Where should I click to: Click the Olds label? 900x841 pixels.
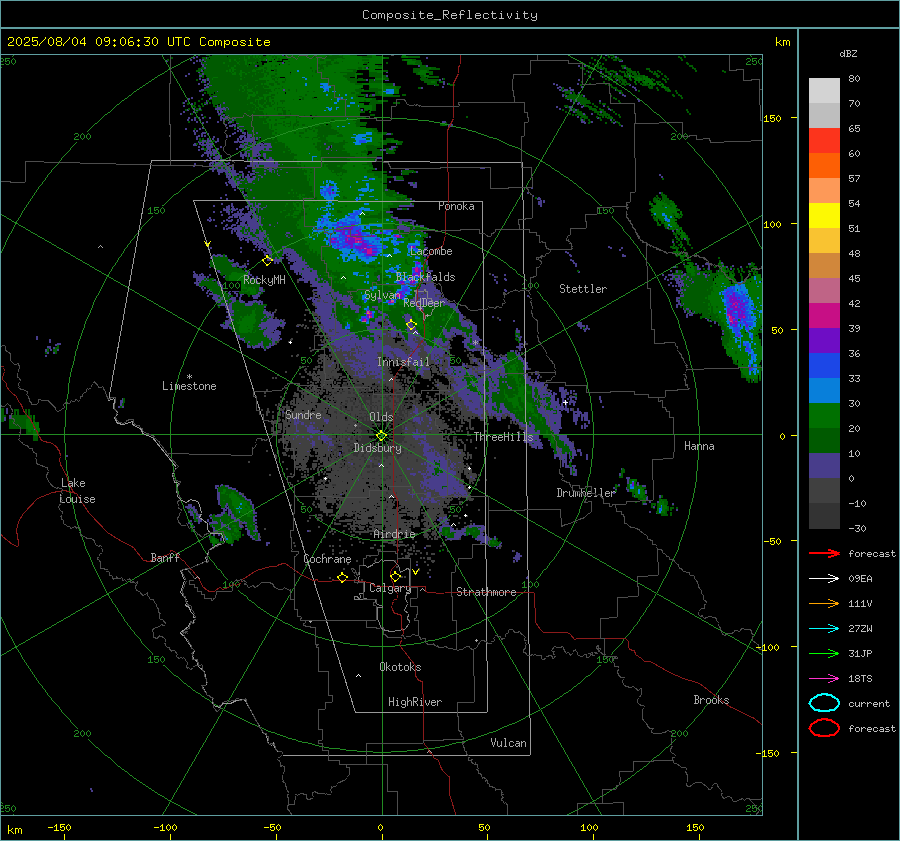pos(381,417)
